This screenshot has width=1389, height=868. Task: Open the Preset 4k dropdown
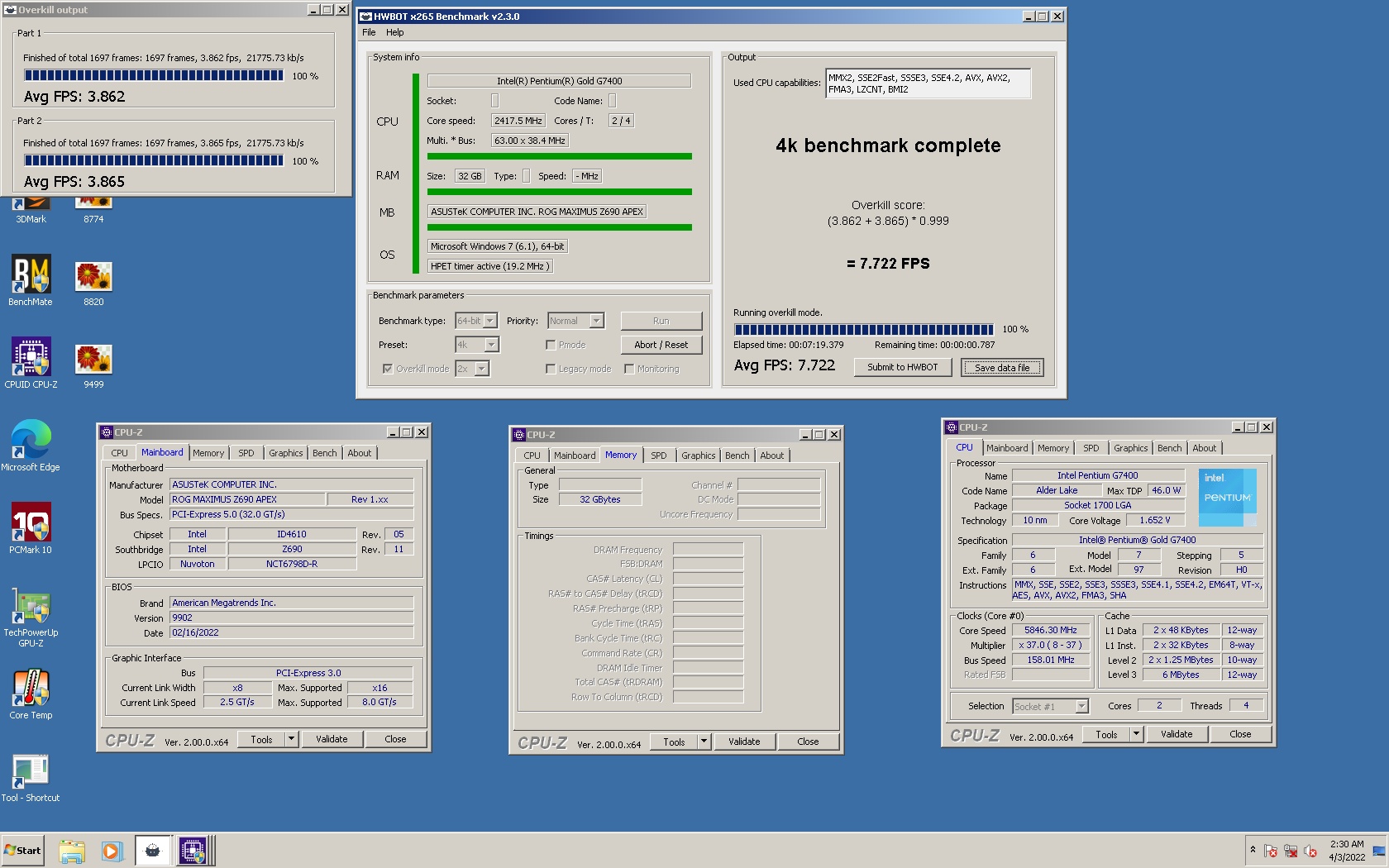[x=492, y=345]
